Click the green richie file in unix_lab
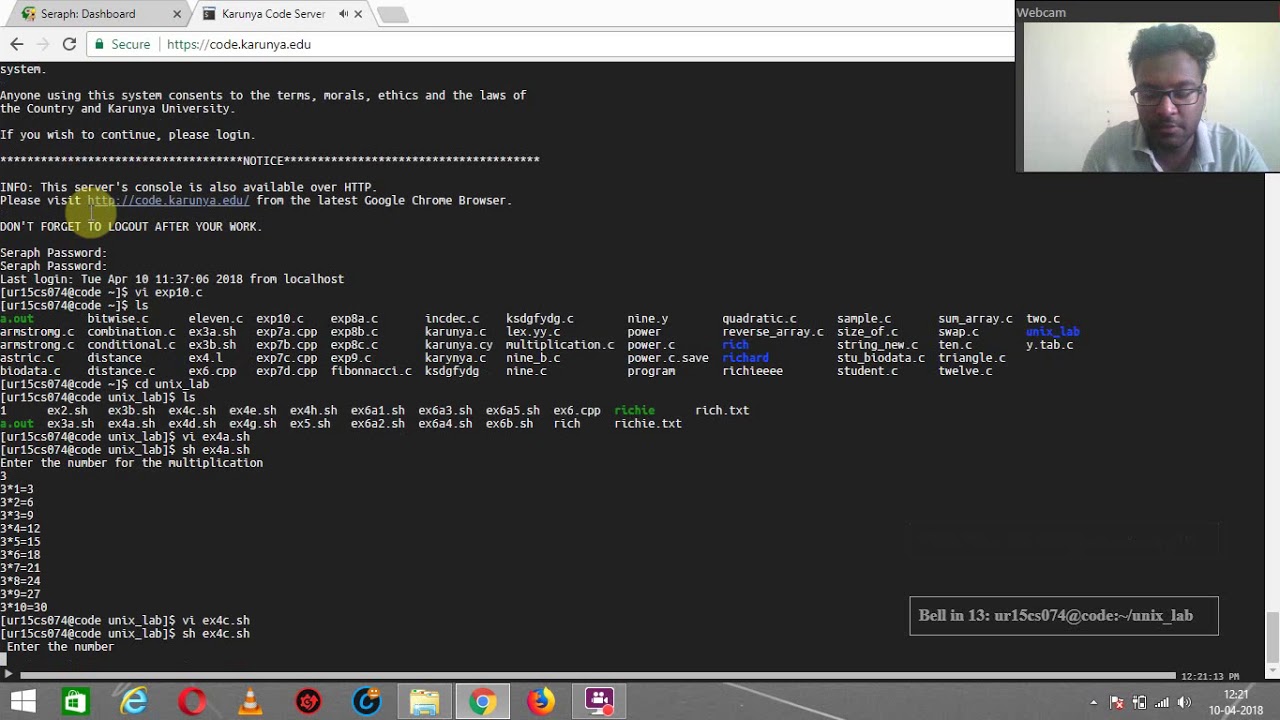The image size is (1280, 720). click(x=634, y=410)
